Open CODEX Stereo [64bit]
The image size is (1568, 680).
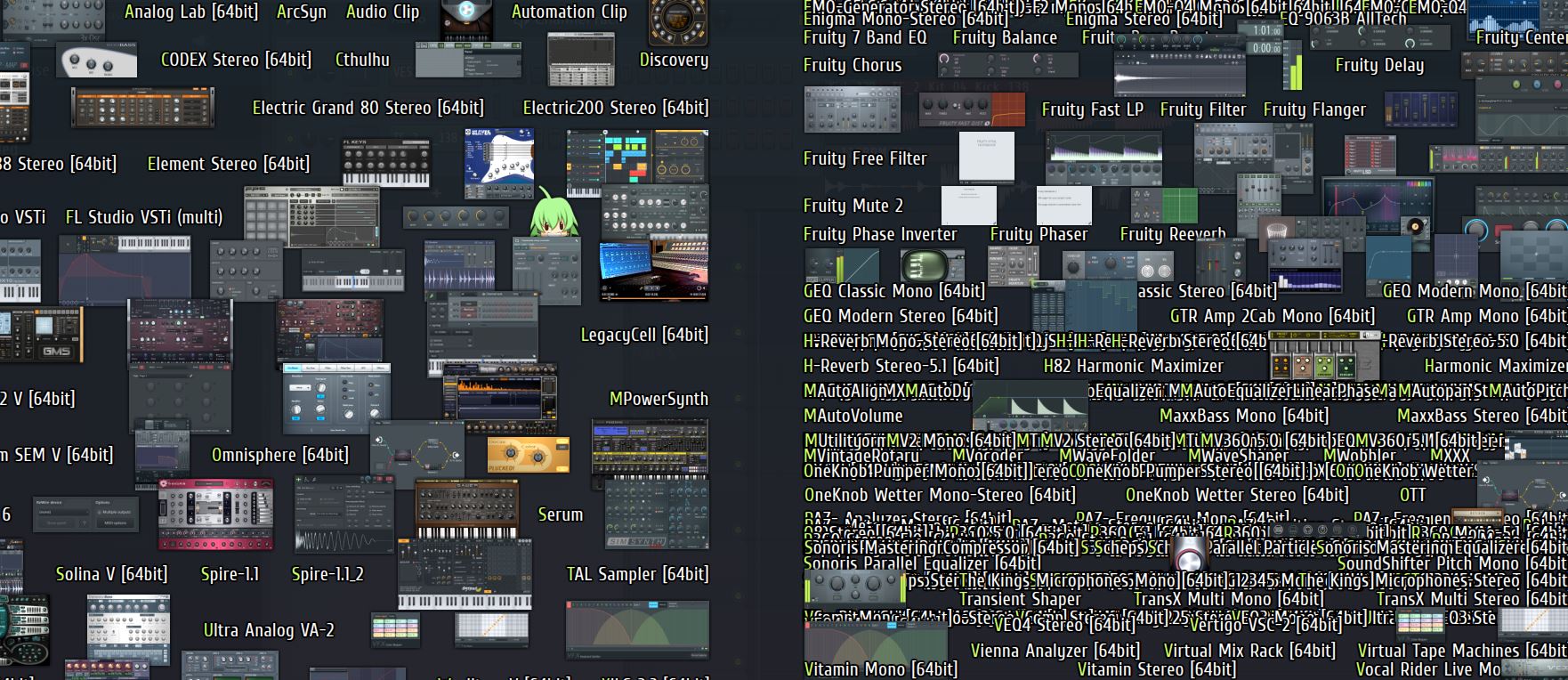236,61
